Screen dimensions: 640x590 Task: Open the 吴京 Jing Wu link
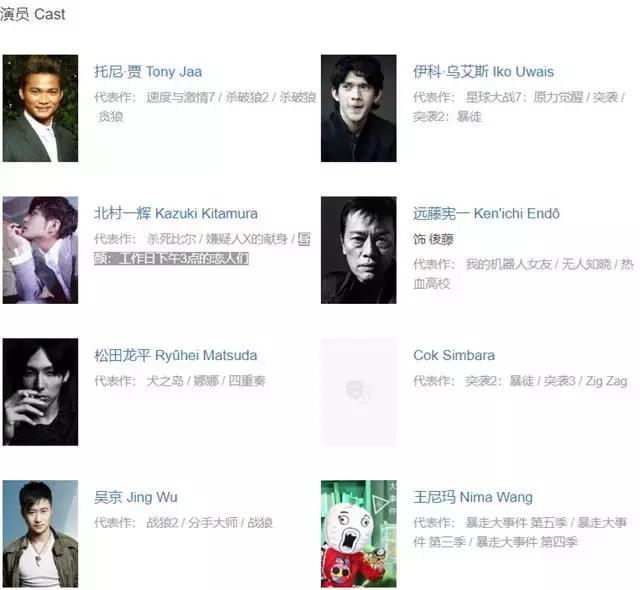point(136,497)
